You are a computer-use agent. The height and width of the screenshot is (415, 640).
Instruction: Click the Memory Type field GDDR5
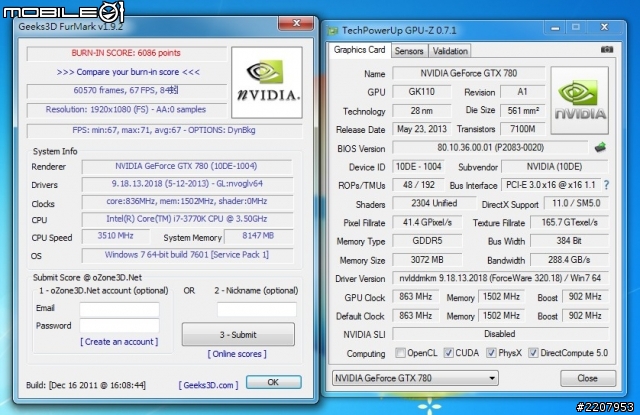coord(427,241)
